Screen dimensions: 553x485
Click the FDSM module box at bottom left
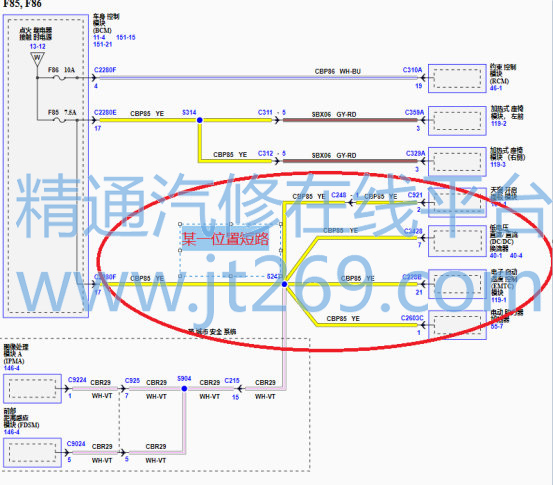[x=32, y=453]
